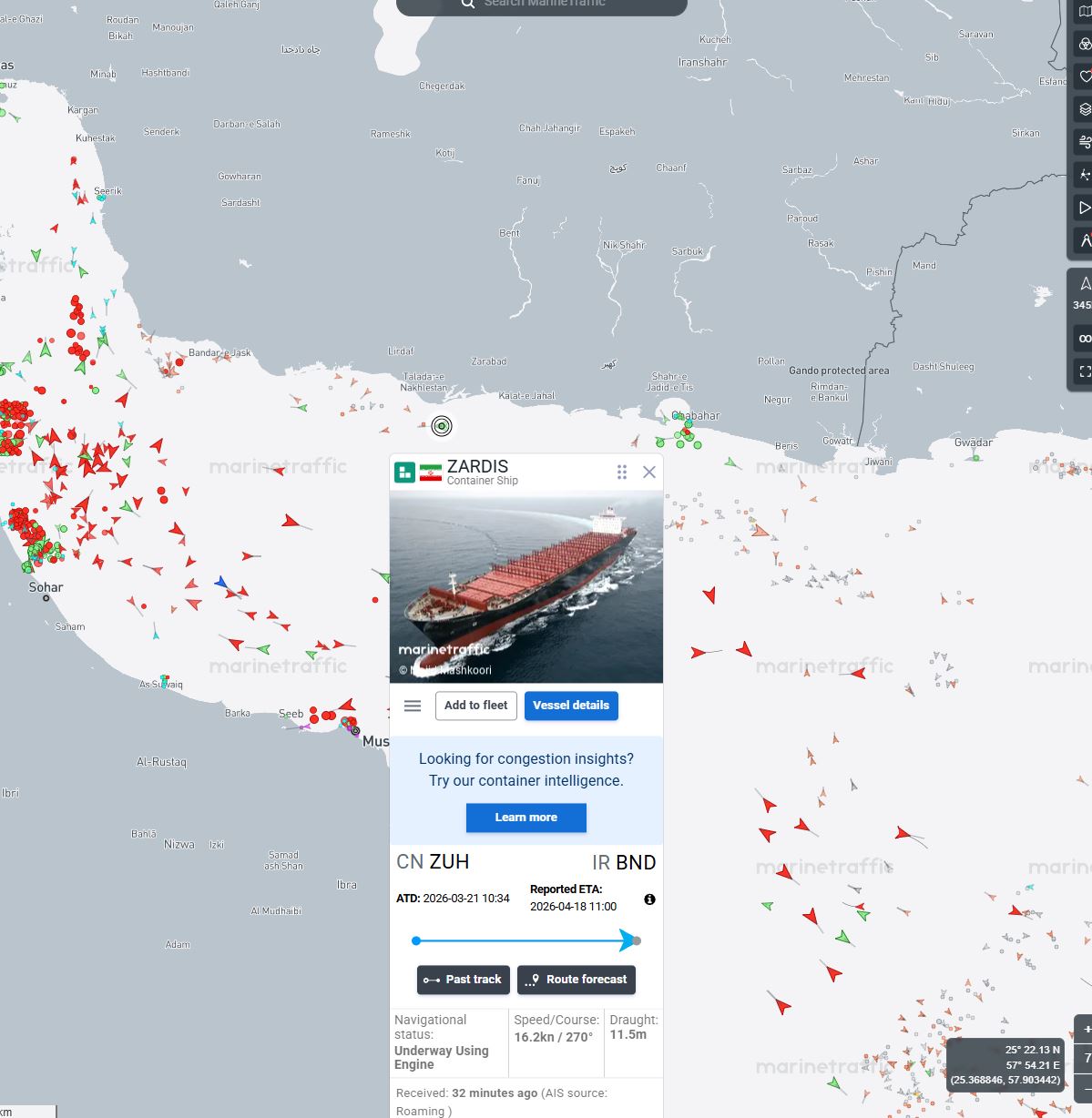
Task: Click Reported ETA 2026-04-18 11:00 value
Action: click(573, 907)
